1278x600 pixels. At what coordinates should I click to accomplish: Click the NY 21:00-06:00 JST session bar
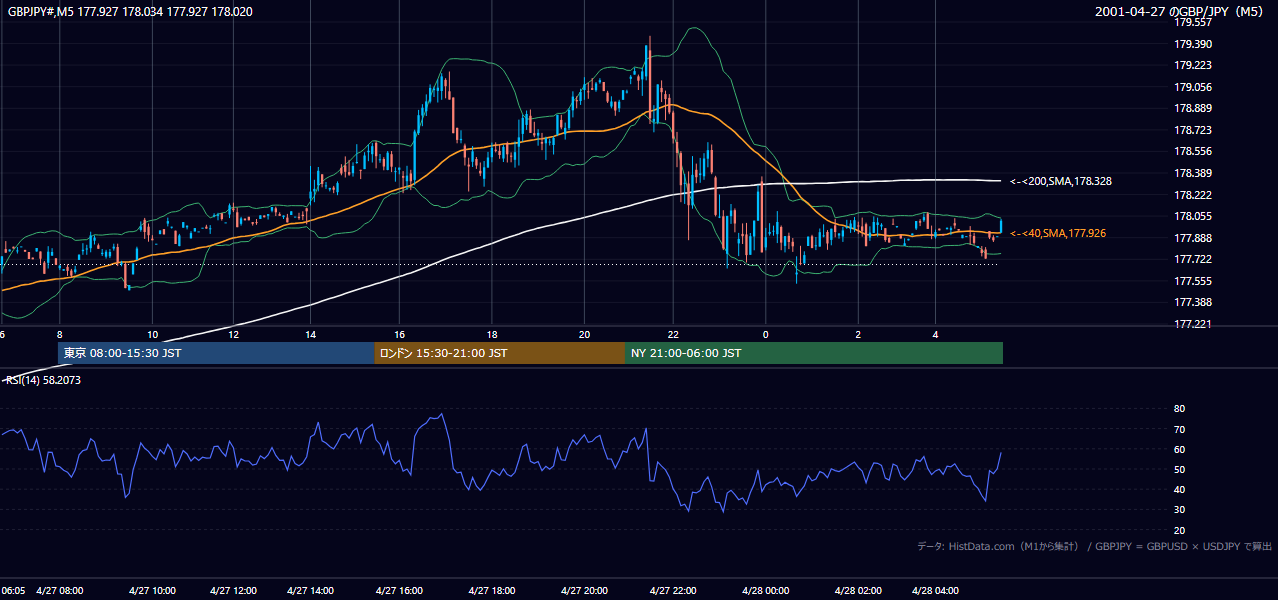click(x=814, y=353)
